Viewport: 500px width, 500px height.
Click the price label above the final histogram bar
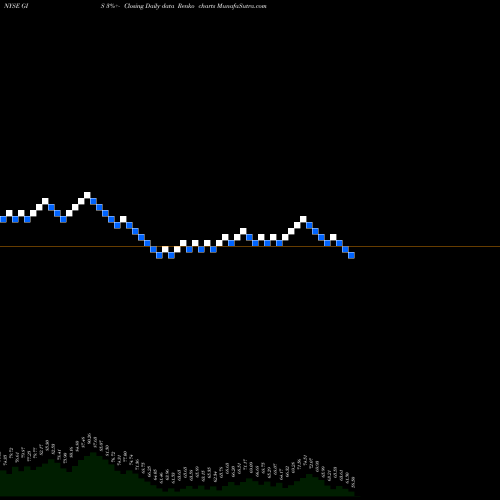(354, 482)
